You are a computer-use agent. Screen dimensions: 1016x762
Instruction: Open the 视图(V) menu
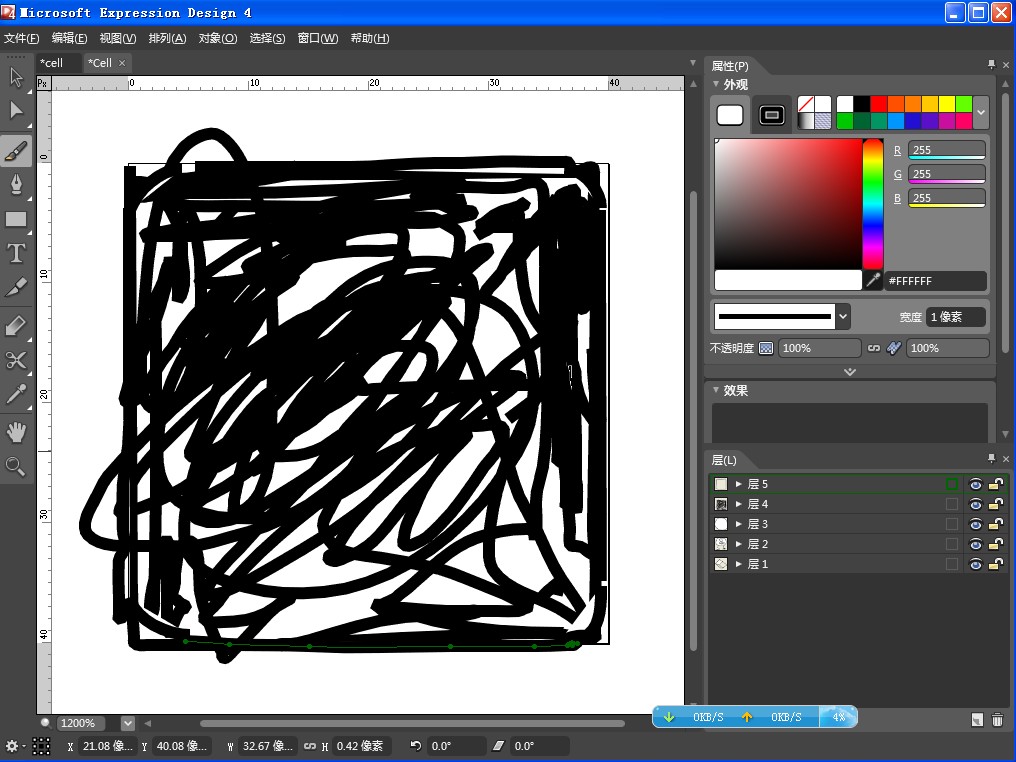pos(118,38)
